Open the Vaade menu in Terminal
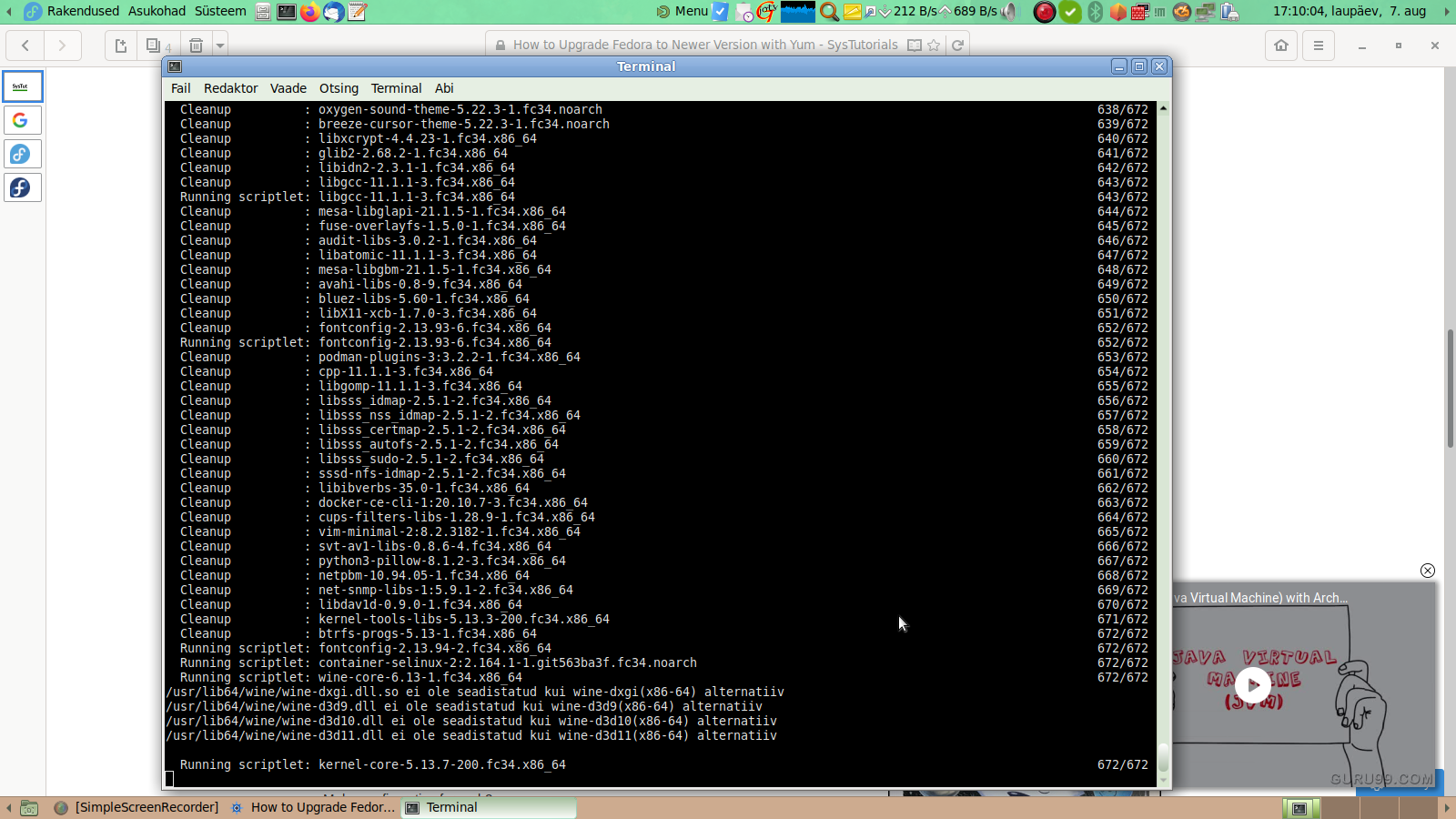Image resolution: width=1456 pixels, height=819 pixels. [x=288, y=88]
